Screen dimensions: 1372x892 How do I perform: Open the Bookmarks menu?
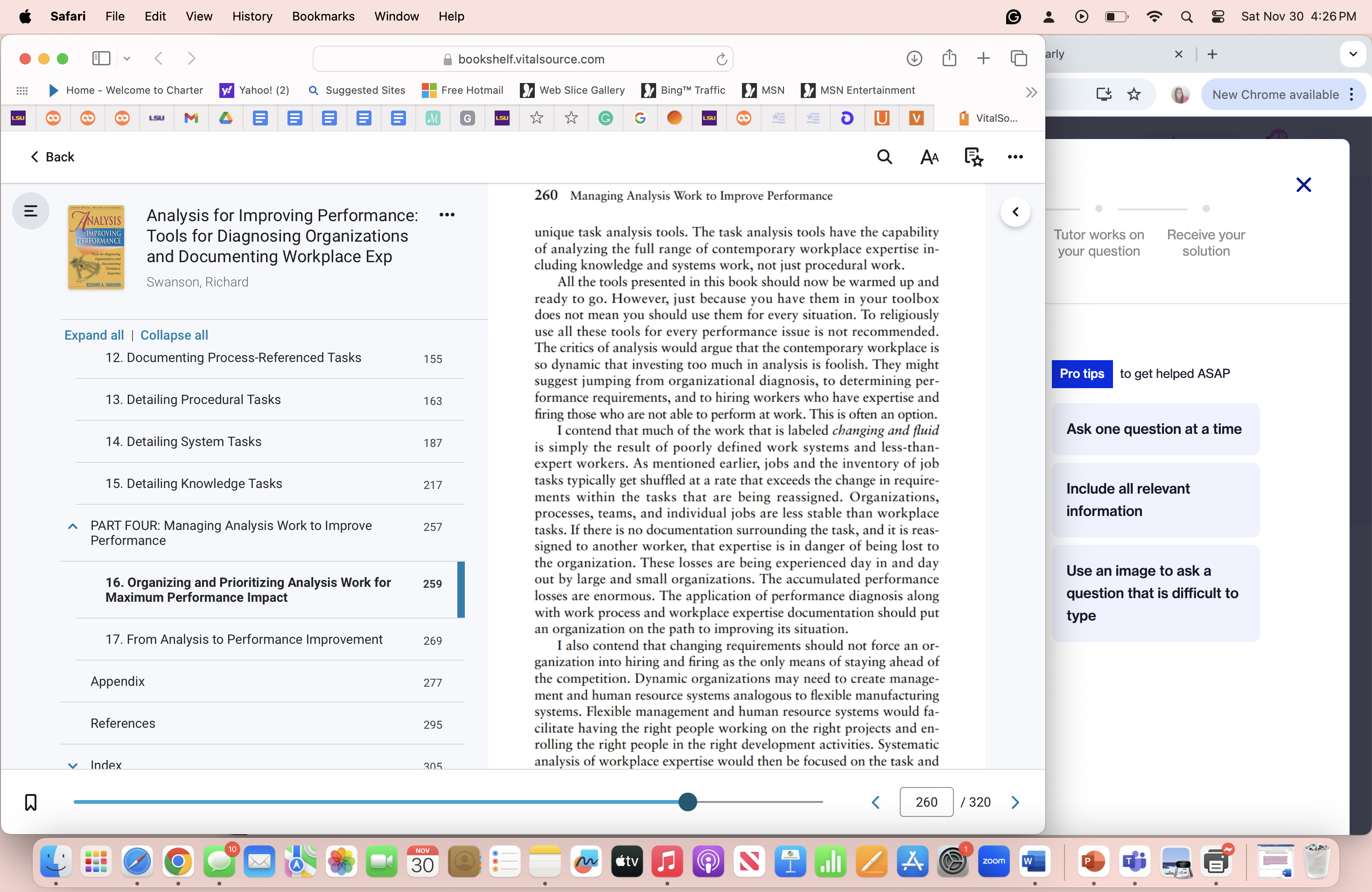(323, 16)
